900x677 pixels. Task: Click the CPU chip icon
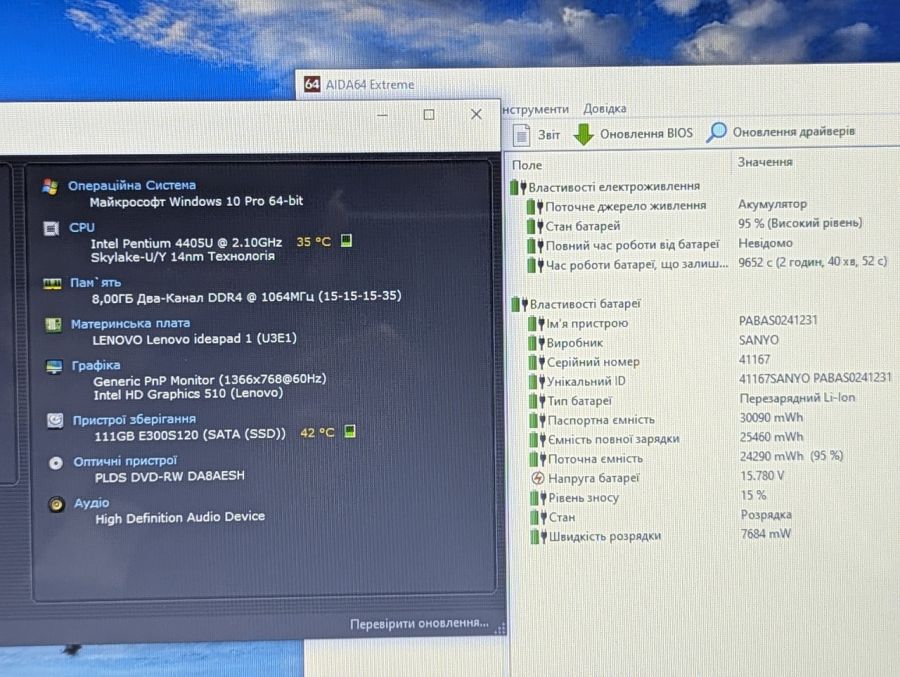pos(51,229)
